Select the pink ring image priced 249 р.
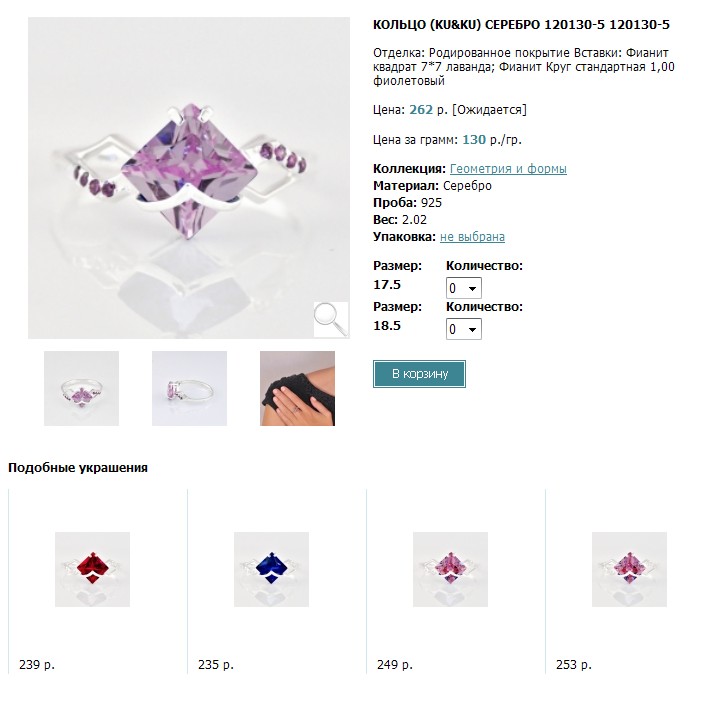The width and height of the screenshot is (723, 701). pyautogui.click(x=450, y=569)
